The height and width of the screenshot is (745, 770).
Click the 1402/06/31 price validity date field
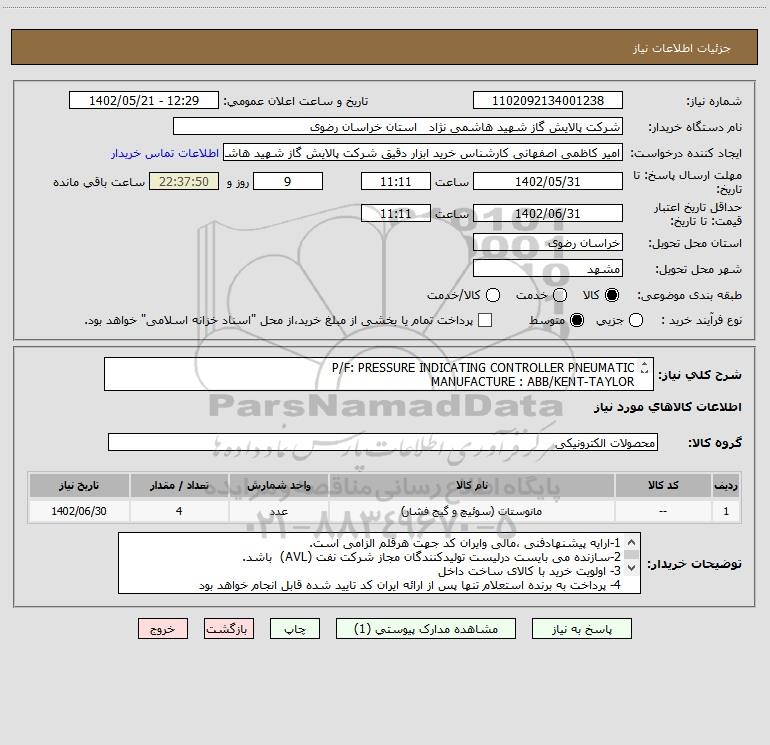(x=548, y=213)
